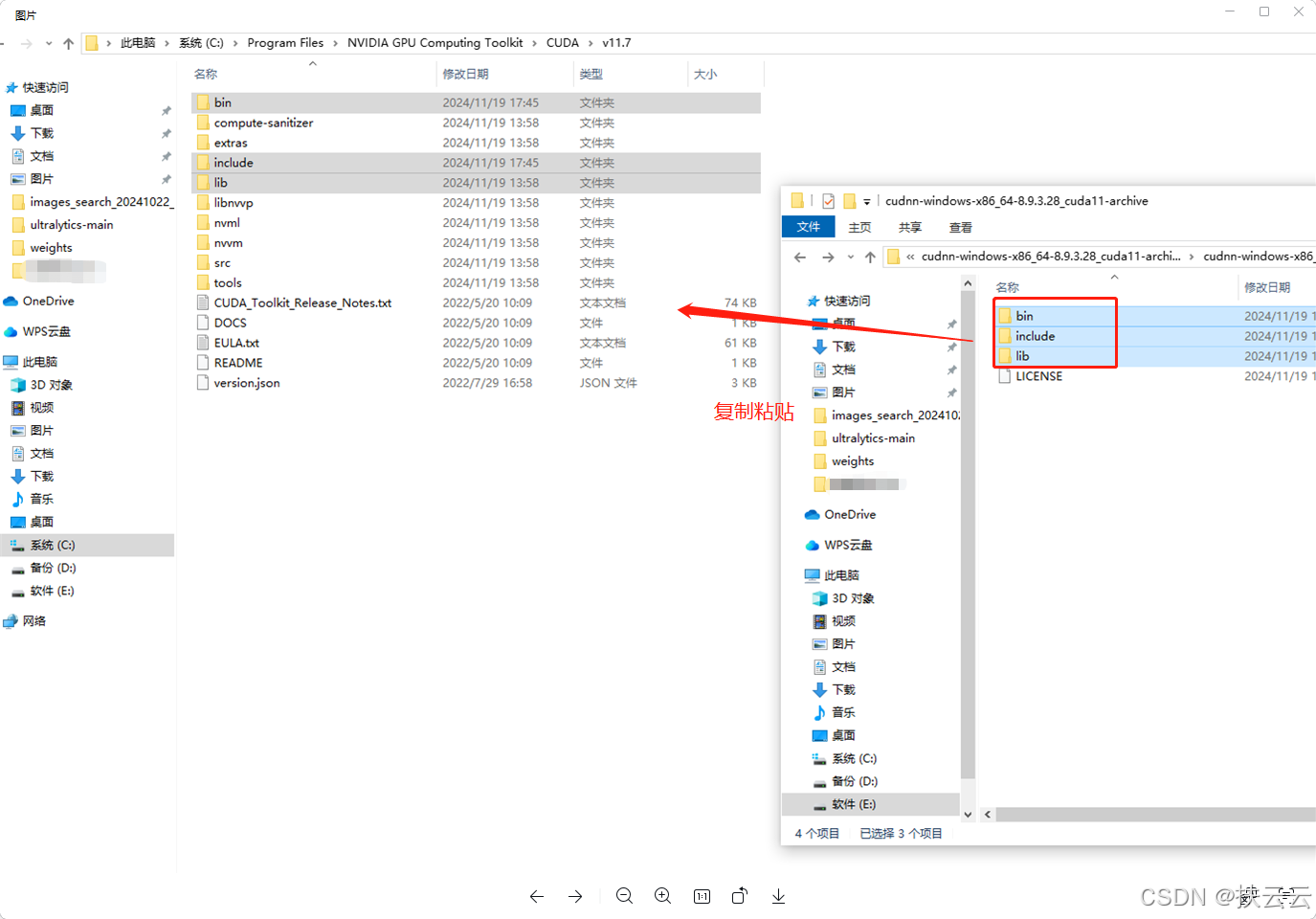The image size is (1316, 919).
Task: Download the image with the arrow icon
Action: 778,896
